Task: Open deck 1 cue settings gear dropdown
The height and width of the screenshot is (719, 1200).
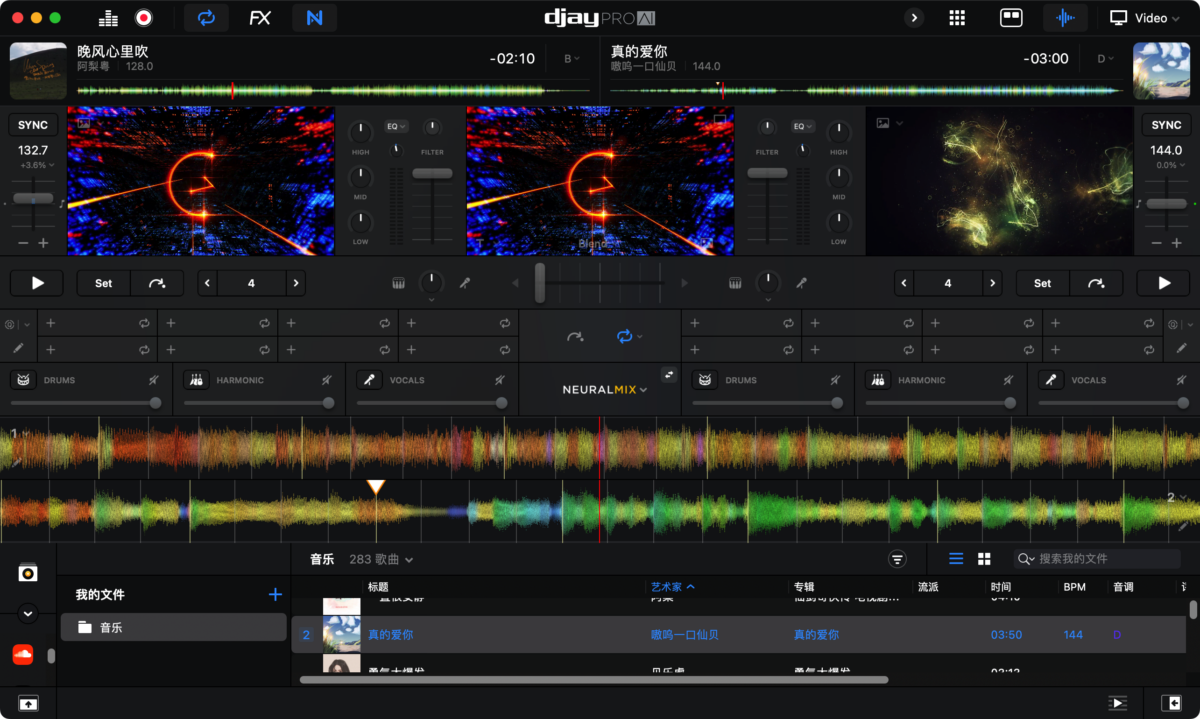Action: 16,324
